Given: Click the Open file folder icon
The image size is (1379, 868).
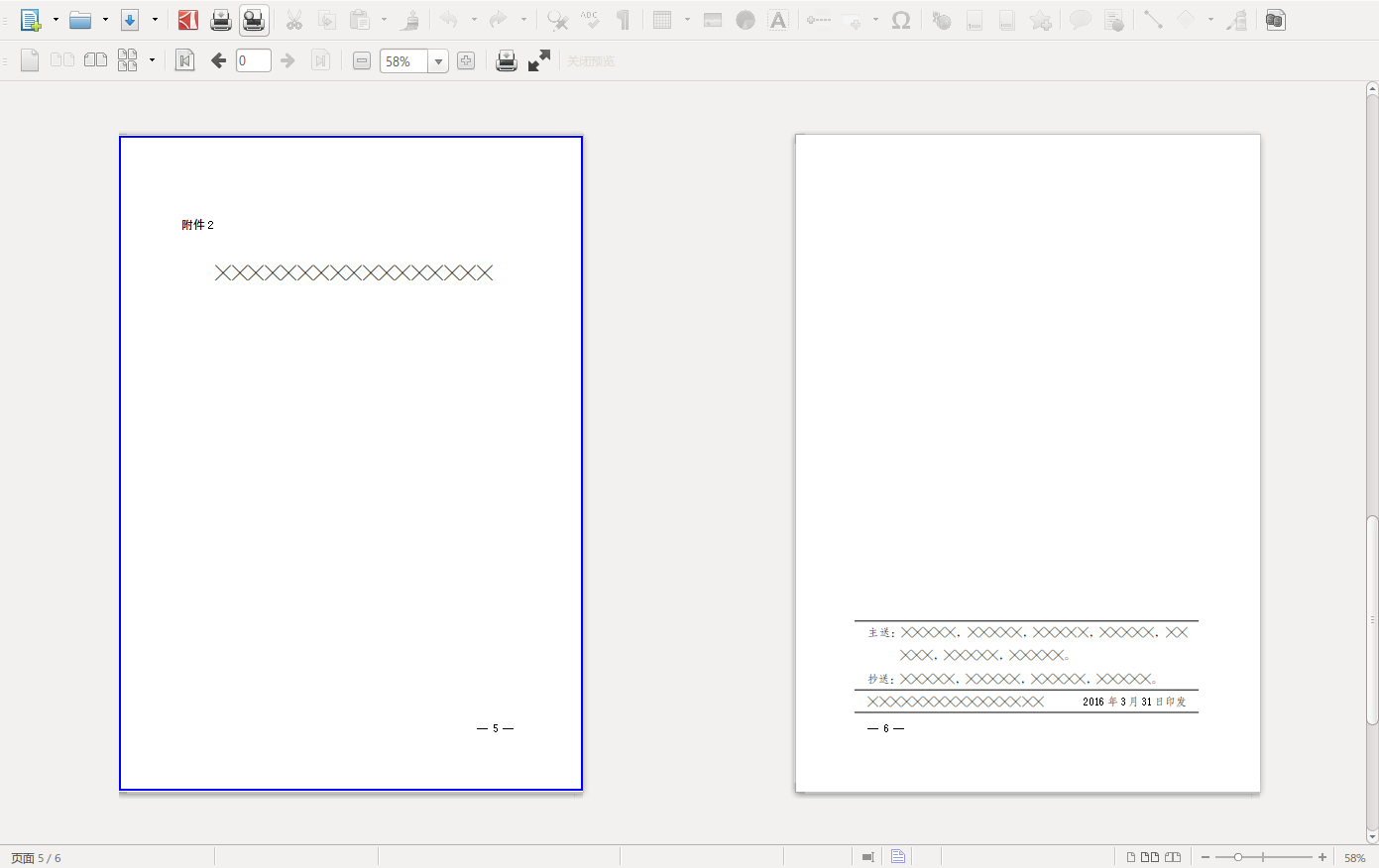Looking at the screenshot, I should pyautogui.click(x=80, y=20).
